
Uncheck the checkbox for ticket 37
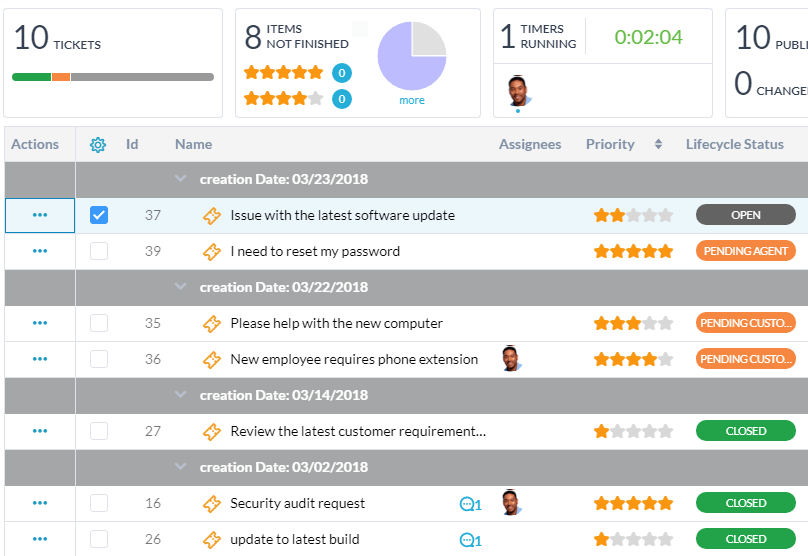click(x=99, y=215)
